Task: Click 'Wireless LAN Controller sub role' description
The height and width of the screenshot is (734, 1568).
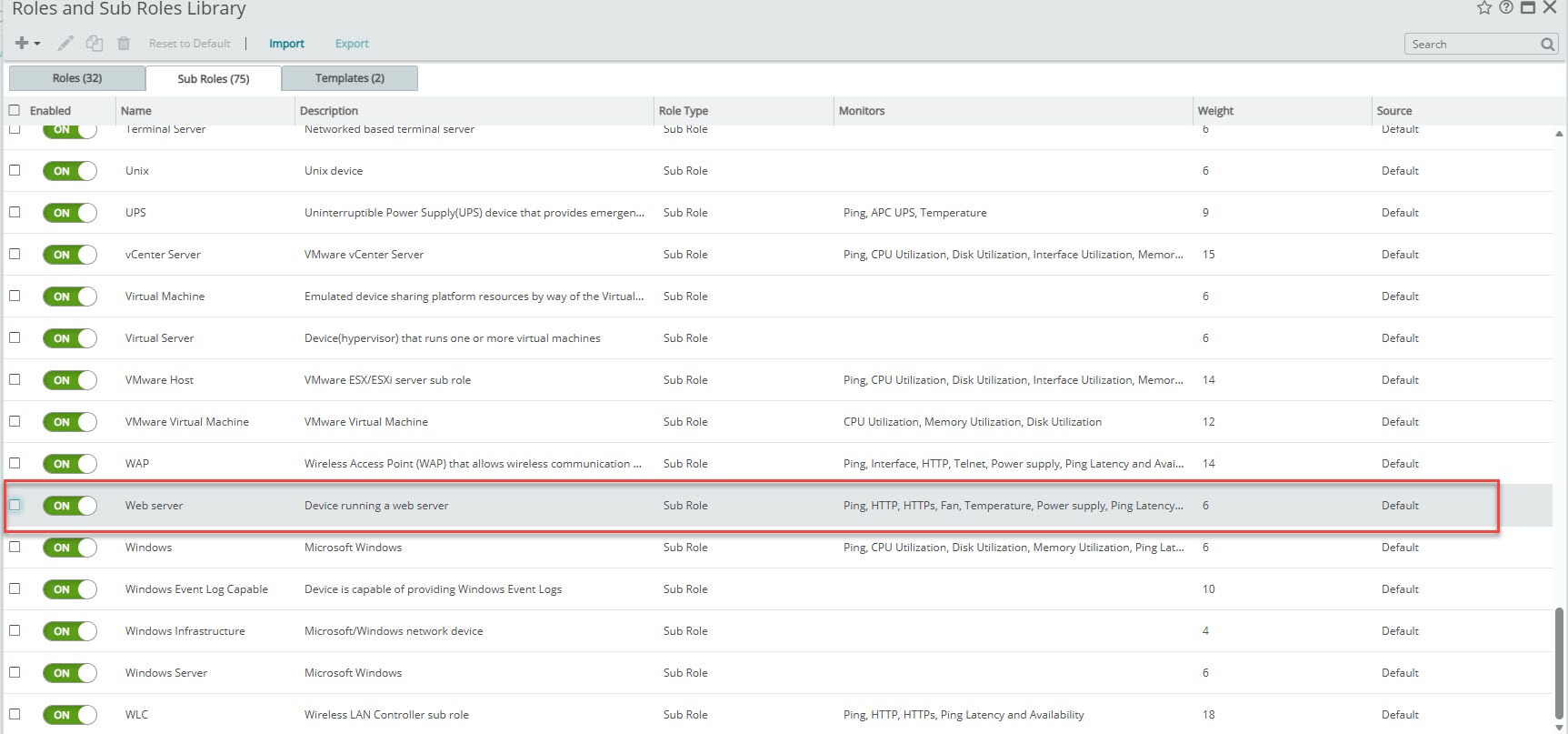Action: click(386, 715)
